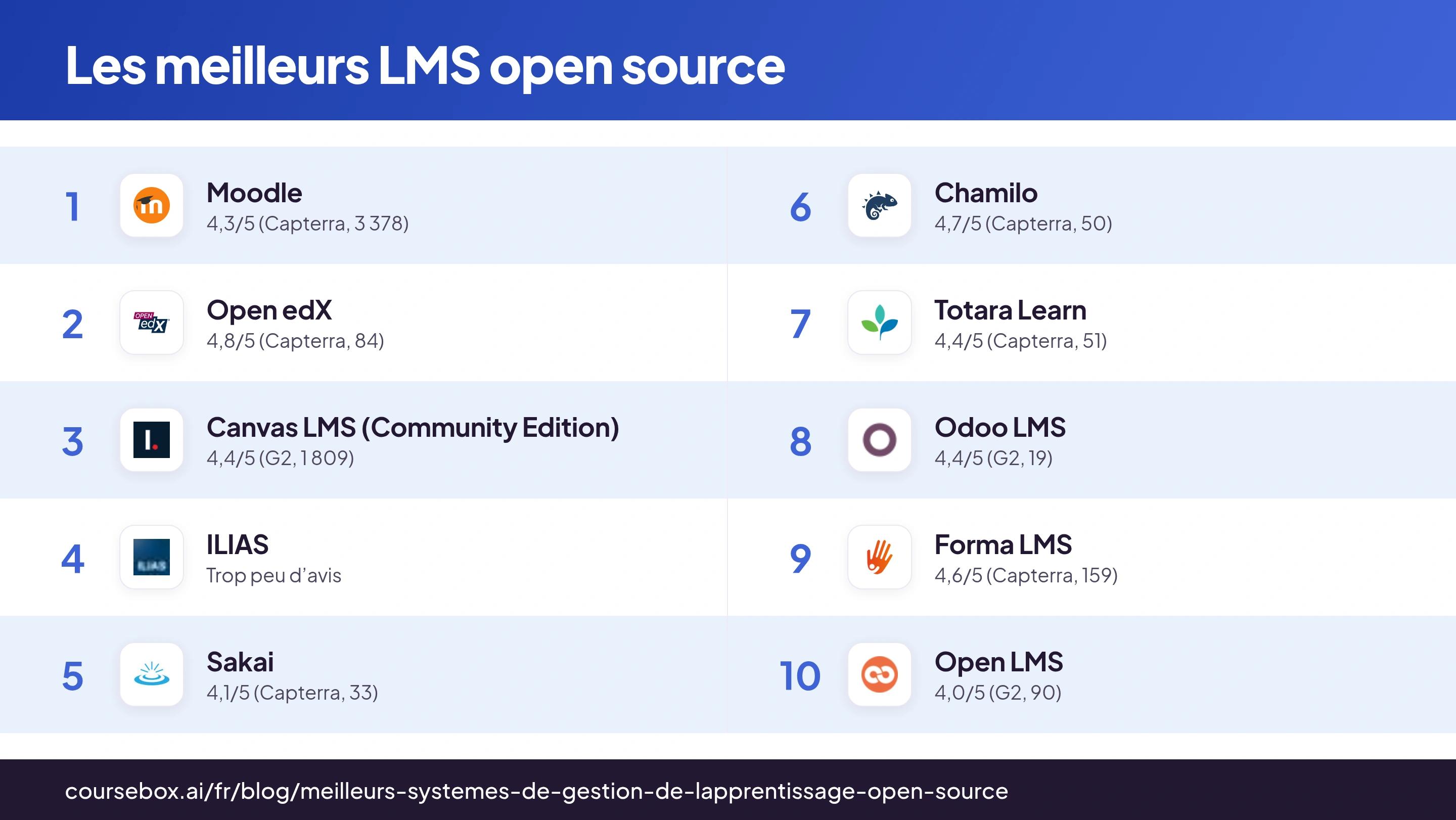The height and width of the screenshot is (820, 1456).
Task: Click rank number 7 beside Totara Learn
Action: (x=800, y=324)
